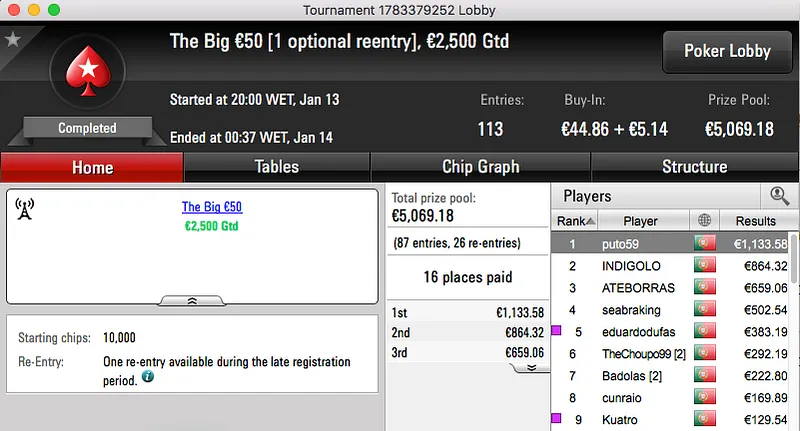800x431 pixels.
Task: Click the broadcast antenna icon
Action: [25, 208]
